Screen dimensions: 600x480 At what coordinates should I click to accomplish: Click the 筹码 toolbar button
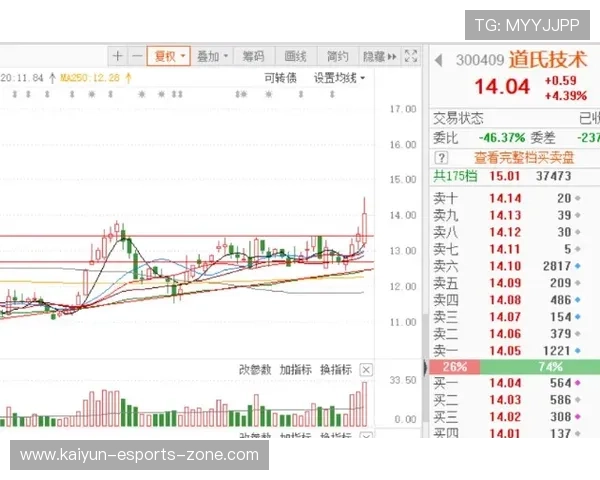point(253,57)
